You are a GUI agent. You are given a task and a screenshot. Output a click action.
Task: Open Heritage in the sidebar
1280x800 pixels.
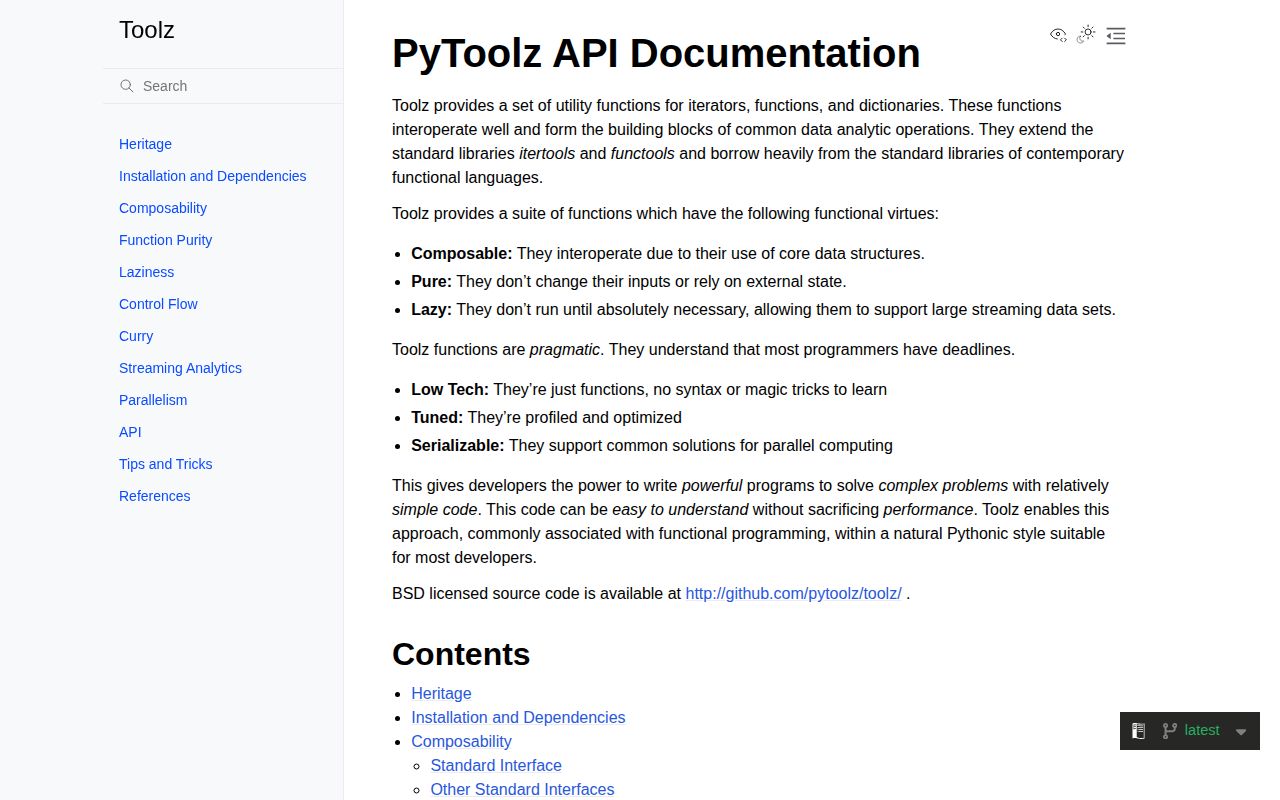(145, 144)
